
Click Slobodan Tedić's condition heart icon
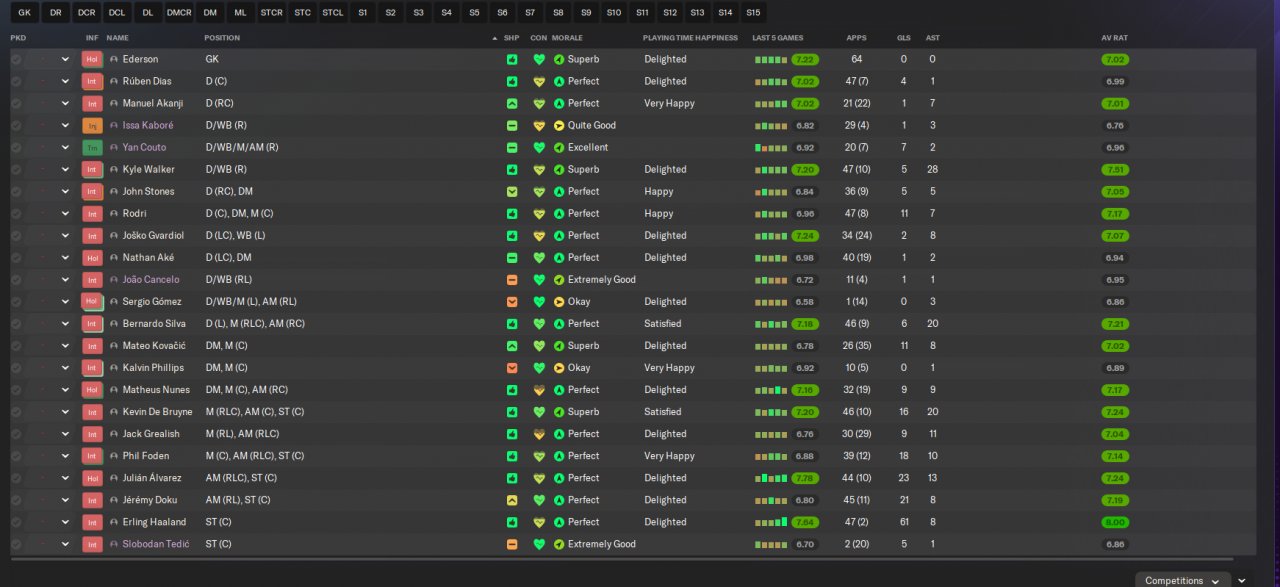(x=539, y=544)
